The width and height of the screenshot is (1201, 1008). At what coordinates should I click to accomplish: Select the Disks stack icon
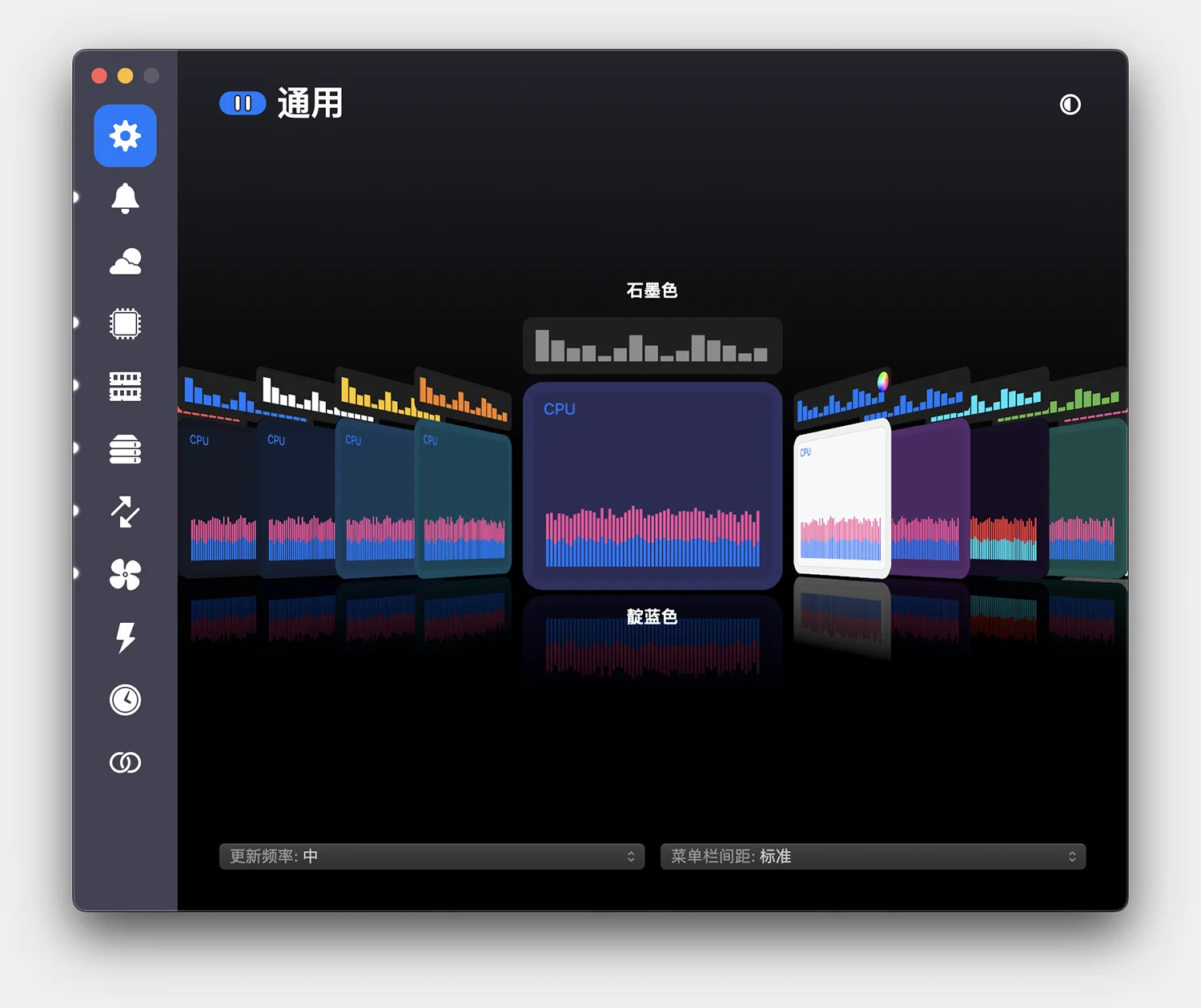pos(125,449)
